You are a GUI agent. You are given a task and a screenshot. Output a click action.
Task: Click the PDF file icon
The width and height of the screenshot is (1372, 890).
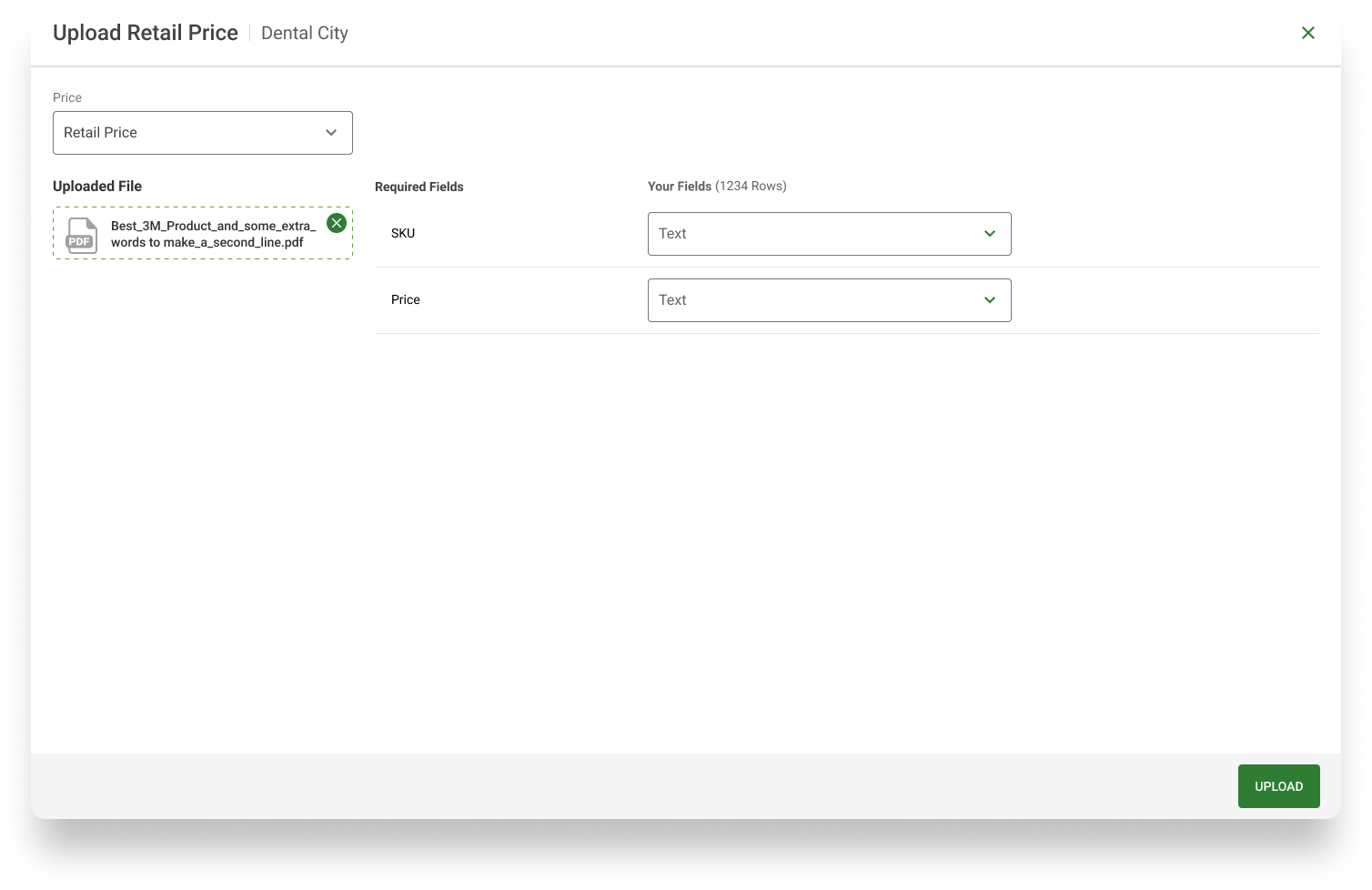tap(81, 235)
